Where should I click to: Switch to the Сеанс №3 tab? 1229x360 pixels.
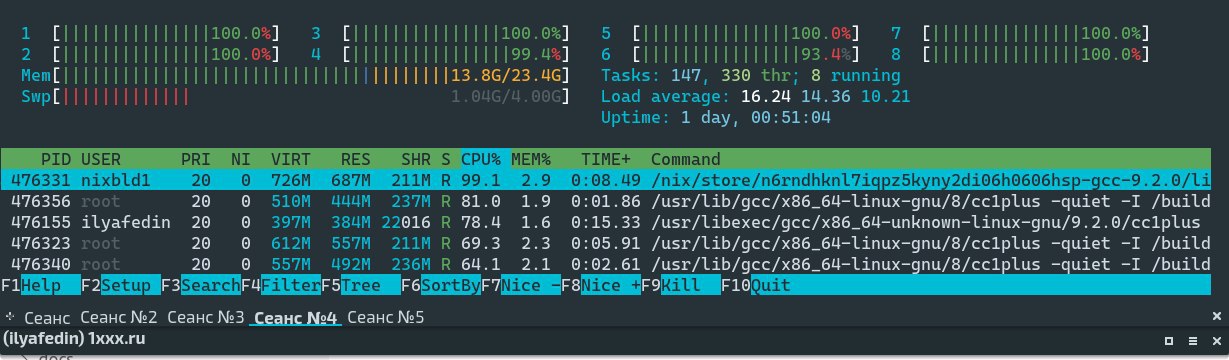[x=206, y=318]
